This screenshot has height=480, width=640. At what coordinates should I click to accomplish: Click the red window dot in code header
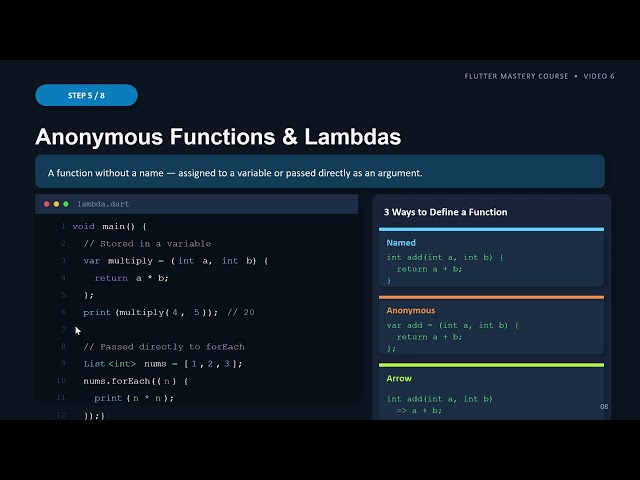47,204
